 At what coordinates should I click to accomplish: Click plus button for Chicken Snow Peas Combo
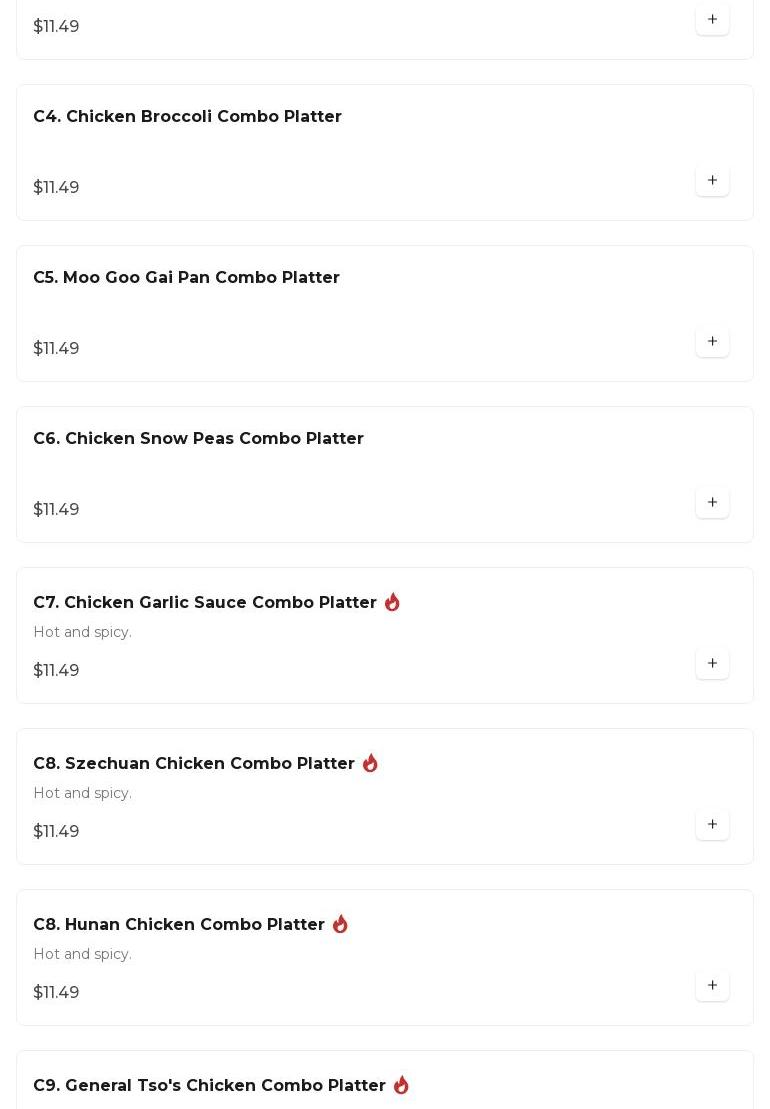point(712,503)
